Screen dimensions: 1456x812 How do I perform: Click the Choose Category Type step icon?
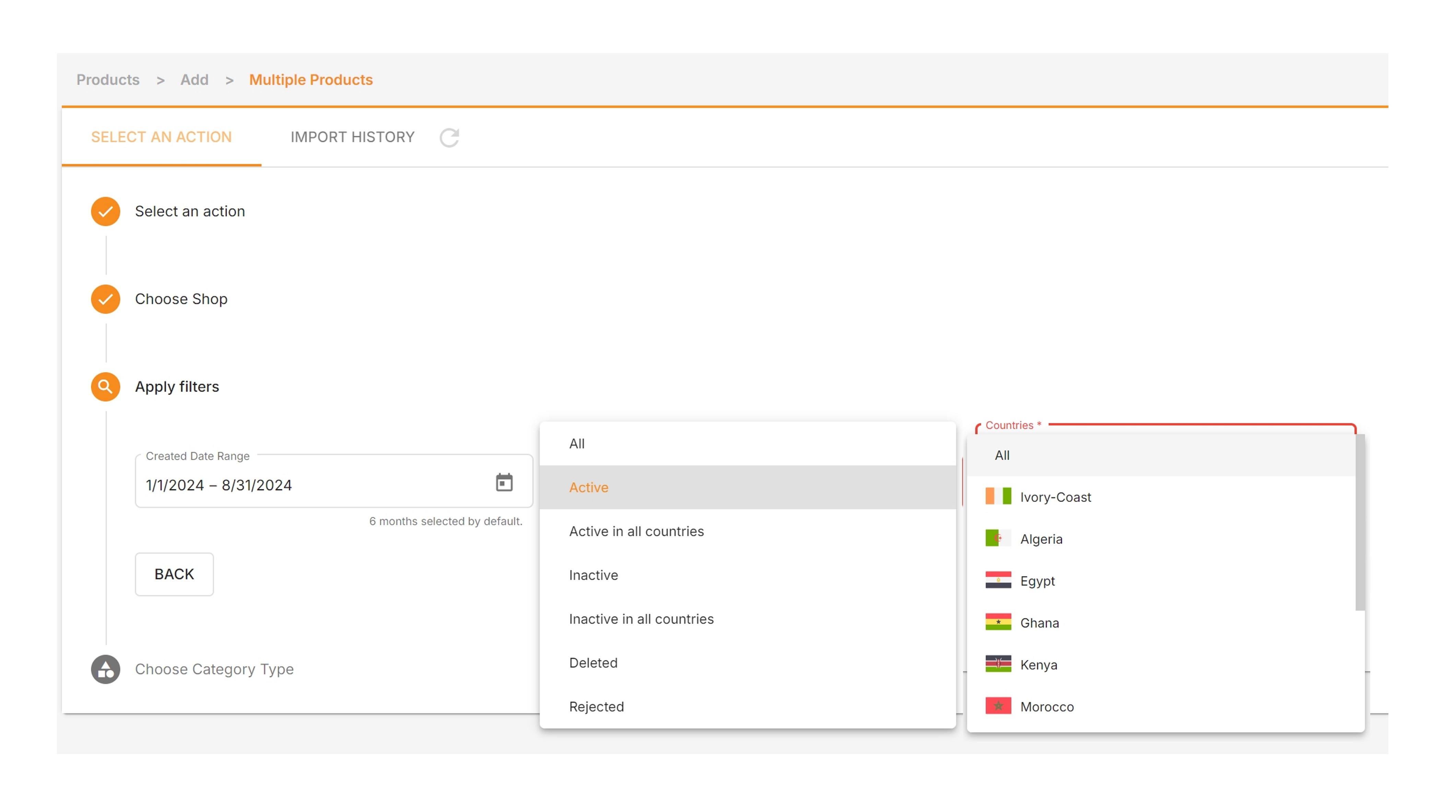pos(106,669)
